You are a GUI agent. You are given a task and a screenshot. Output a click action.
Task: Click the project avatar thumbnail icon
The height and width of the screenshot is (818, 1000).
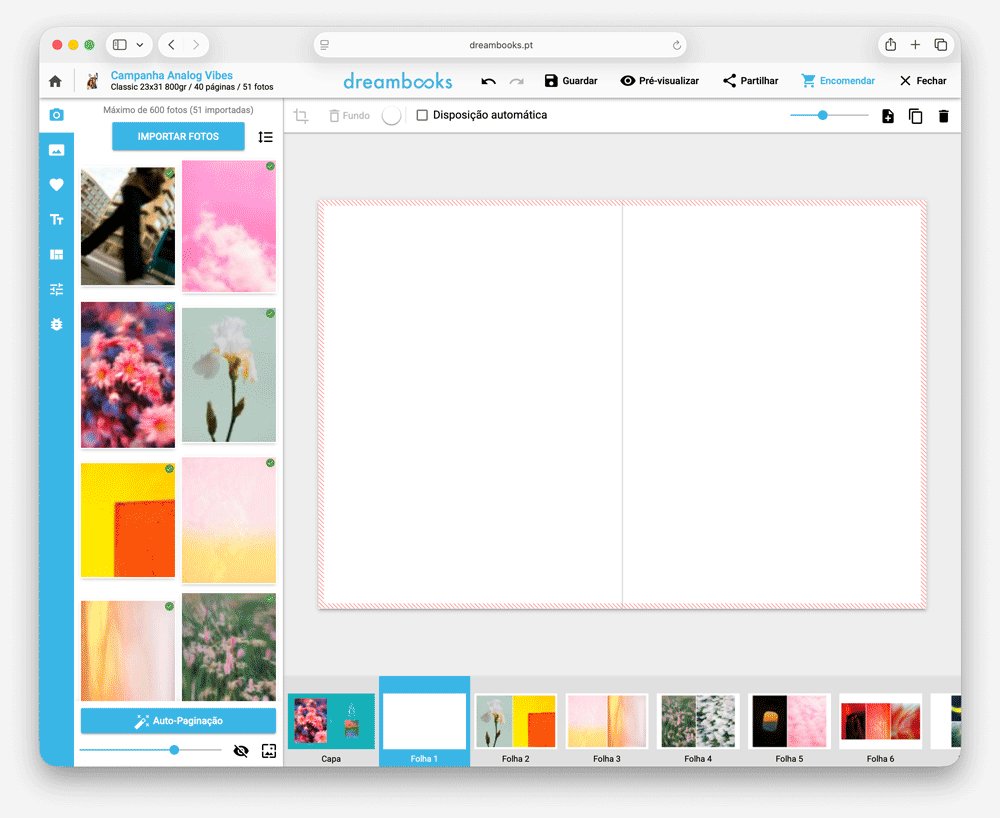point(93,81)
